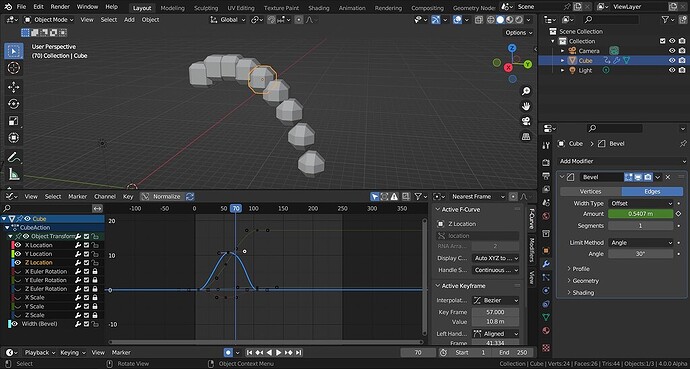Open the Interpolation Bezier dropdown
This screenshot has height=369, width=690.
[495, 300]
